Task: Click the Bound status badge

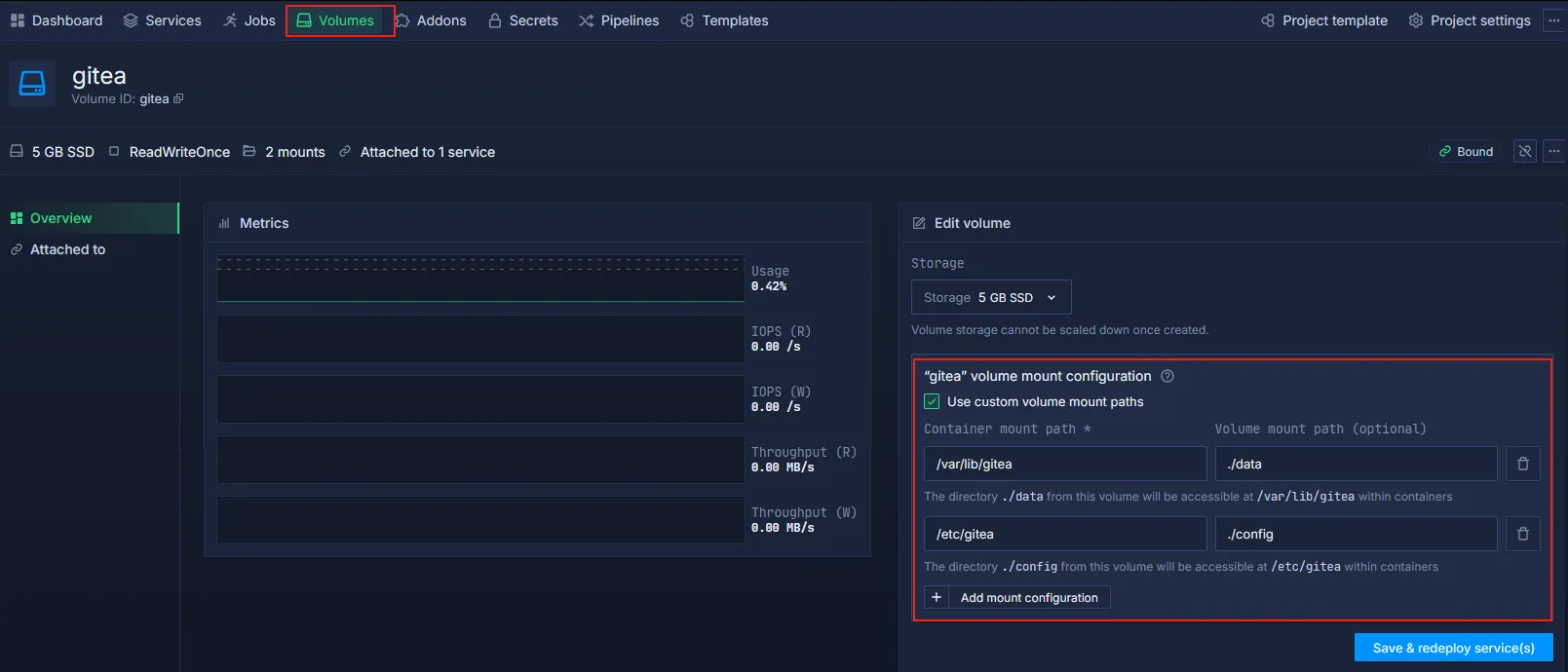Action: click(x=1467, y=152)
